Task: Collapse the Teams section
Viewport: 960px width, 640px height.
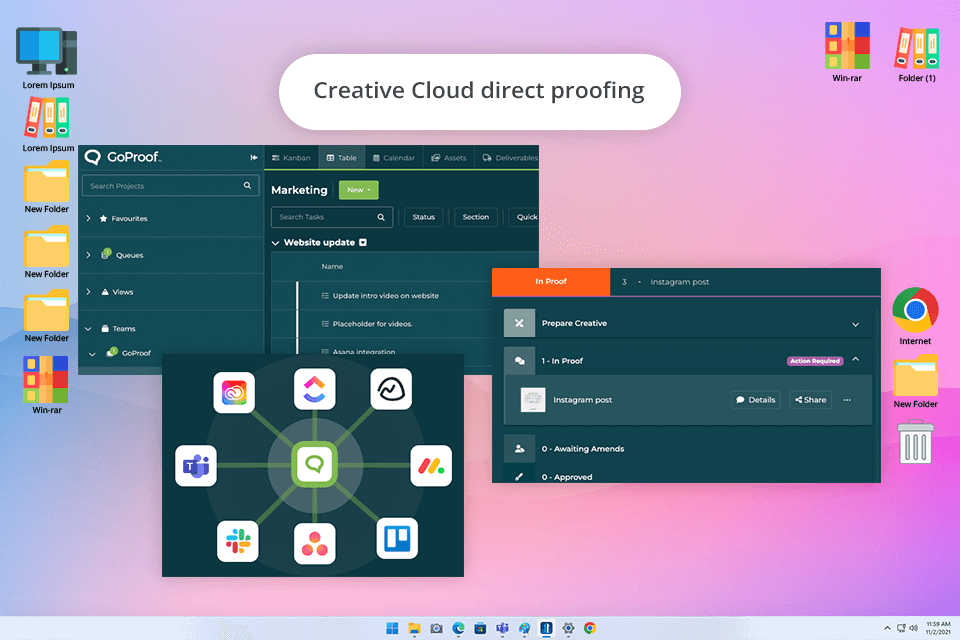Action: click(88, 329)
